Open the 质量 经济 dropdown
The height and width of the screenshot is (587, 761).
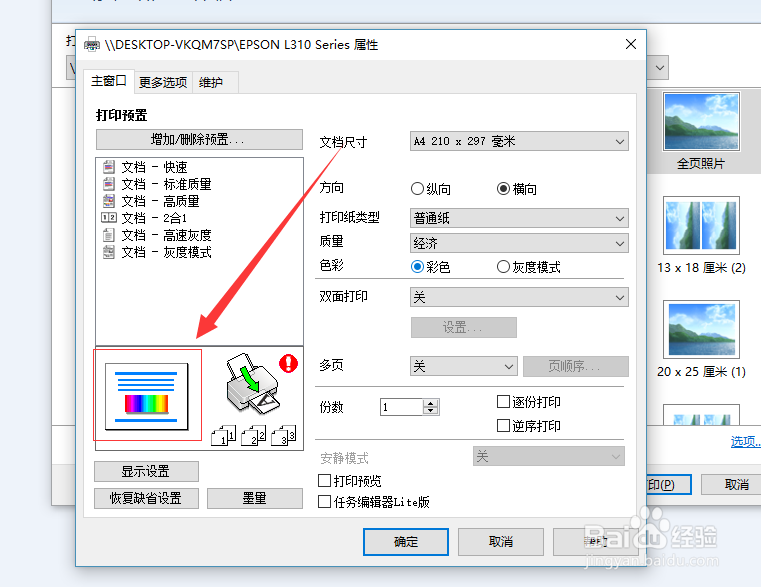click(519, 243)
